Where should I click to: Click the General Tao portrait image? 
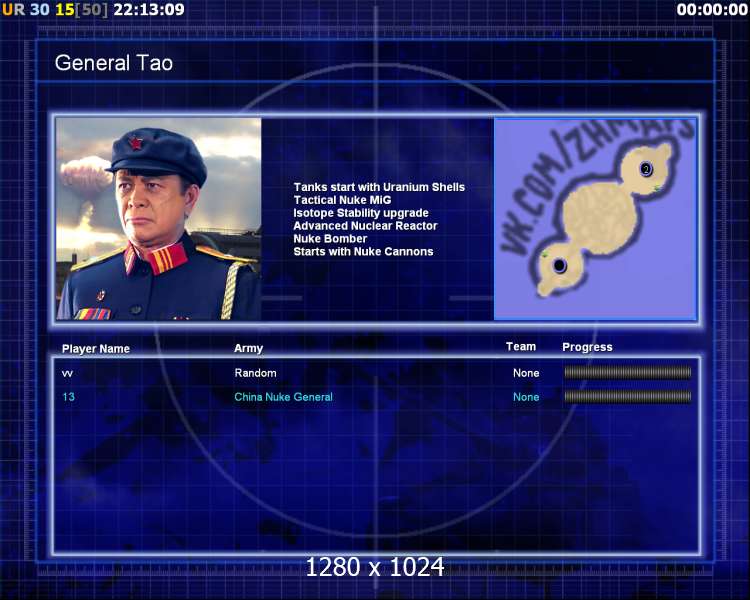click(x=158, y=219)
